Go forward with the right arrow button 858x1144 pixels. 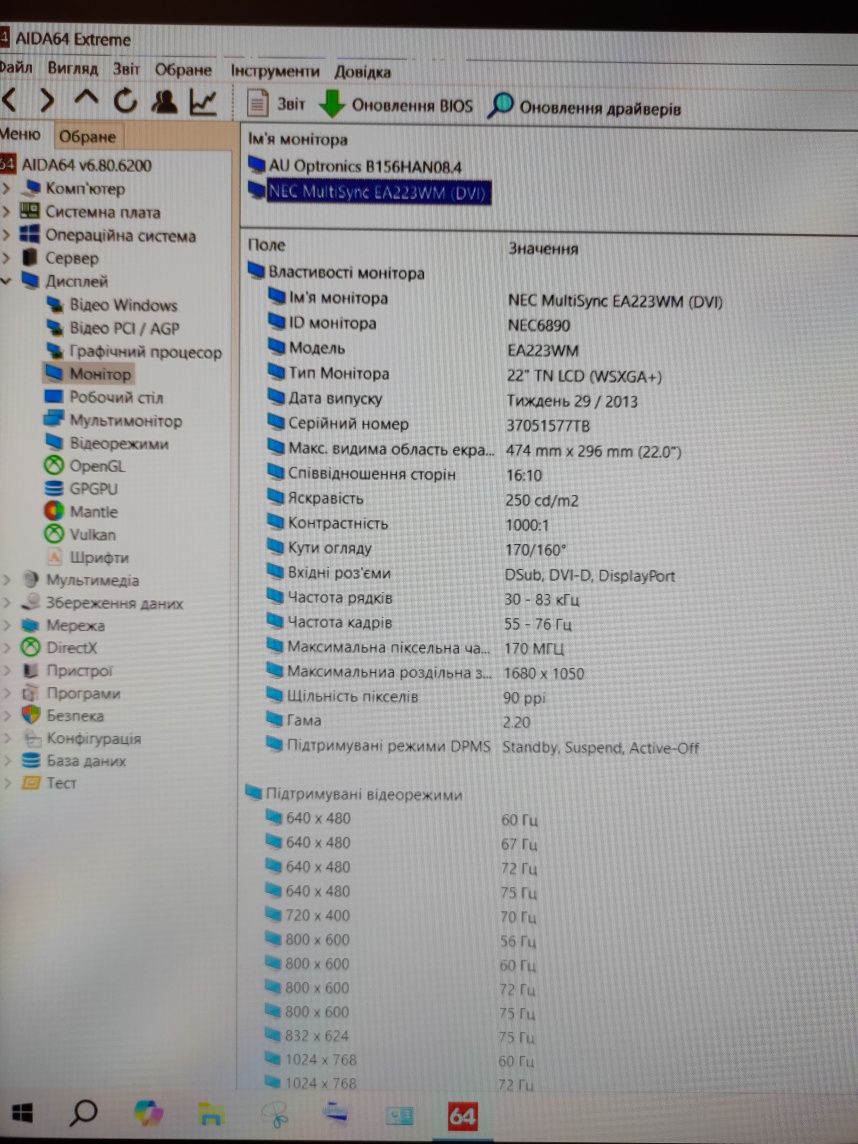click(47, 101)
